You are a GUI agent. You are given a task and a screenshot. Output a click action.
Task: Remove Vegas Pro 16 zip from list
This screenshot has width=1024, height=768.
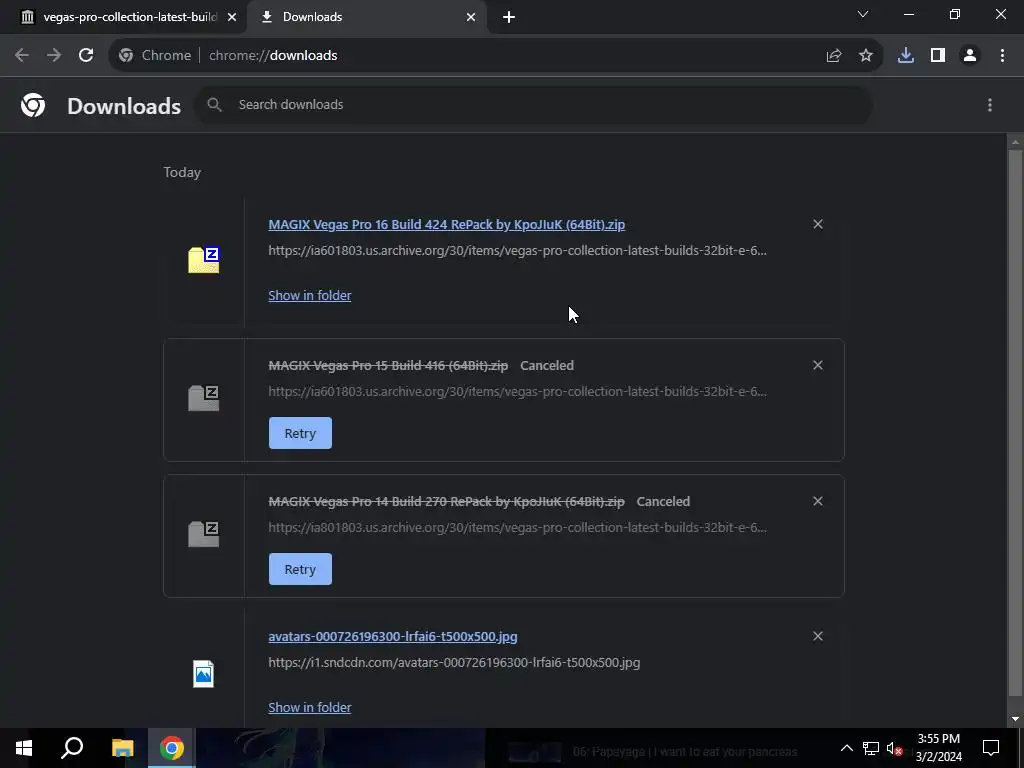(818, 224)
